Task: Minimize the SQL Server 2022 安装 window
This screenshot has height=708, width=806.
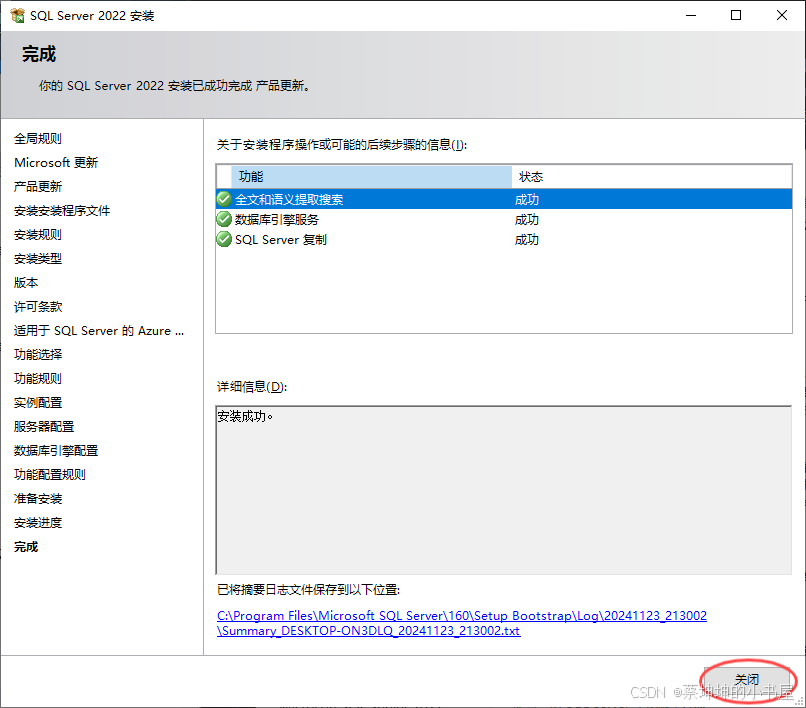Action: (691, 15)
